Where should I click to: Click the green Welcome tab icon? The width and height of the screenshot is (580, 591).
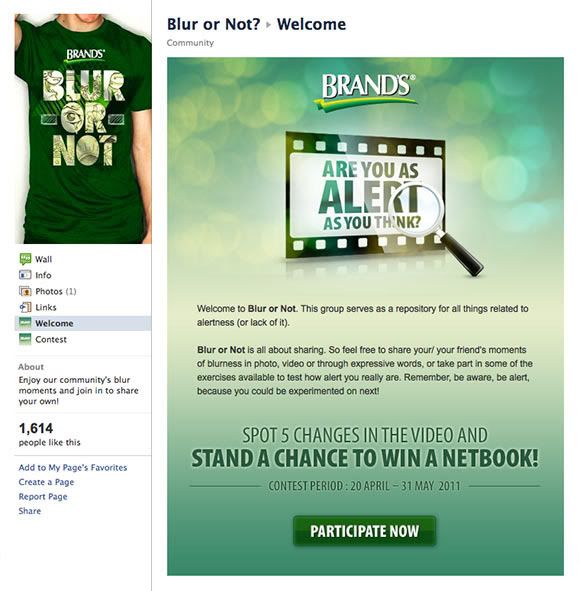tap(25, 323)
